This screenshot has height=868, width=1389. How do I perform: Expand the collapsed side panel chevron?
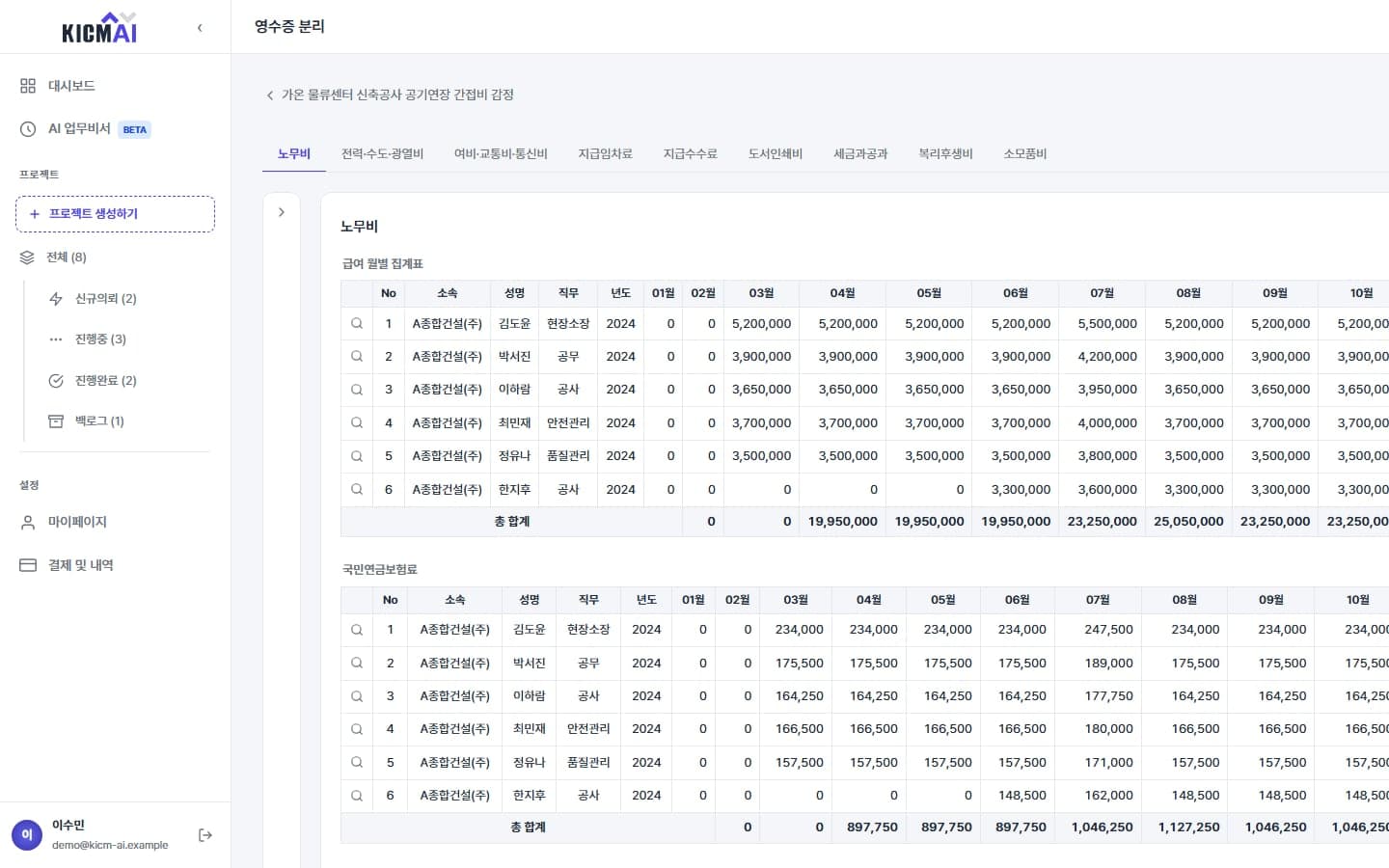(281, 212)
